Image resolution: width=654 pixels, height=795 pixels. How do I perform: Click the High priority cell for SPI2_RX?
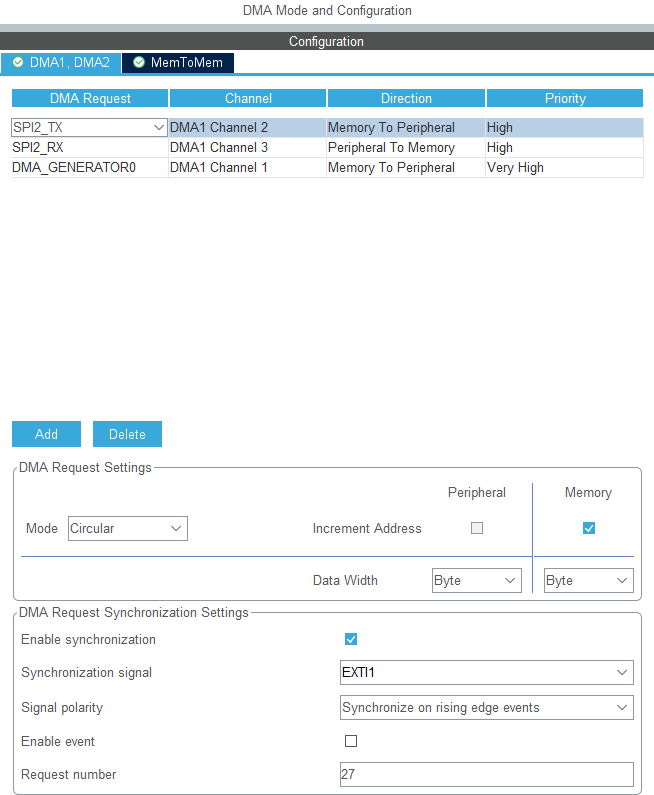[564, 148]
